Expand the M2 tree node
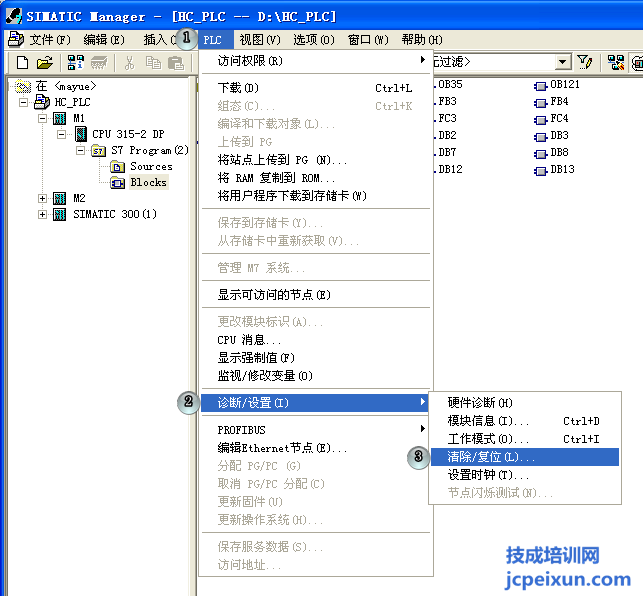Image resolution: width=643 pixels, height=596 pixels. (42, 198)
